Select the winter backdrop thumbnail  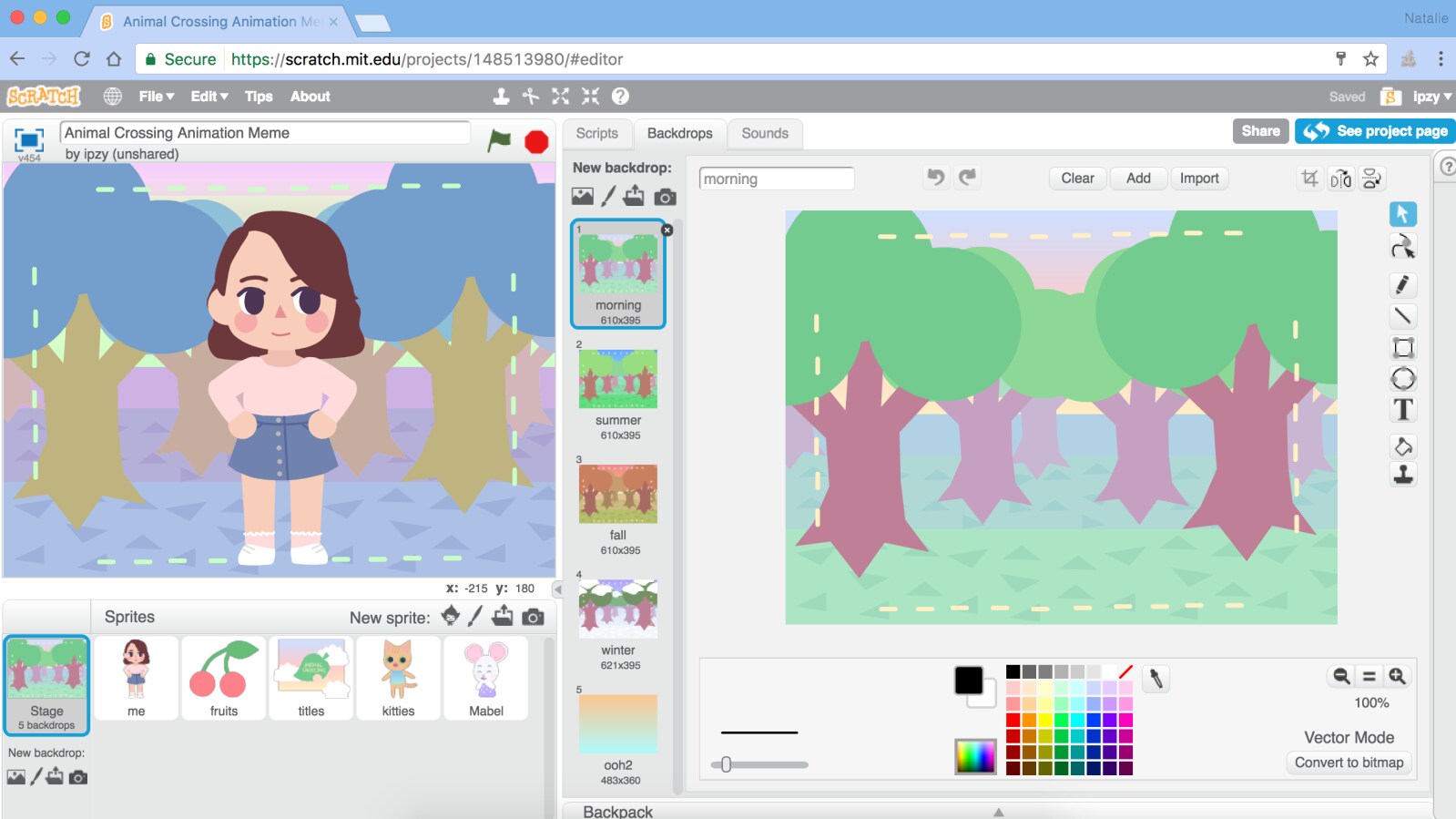tap(618, 609)
